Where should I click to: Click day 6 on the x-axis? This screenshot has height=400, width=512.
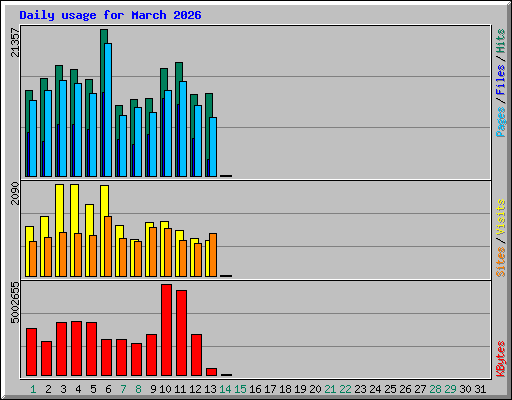(x=108, y=389)
